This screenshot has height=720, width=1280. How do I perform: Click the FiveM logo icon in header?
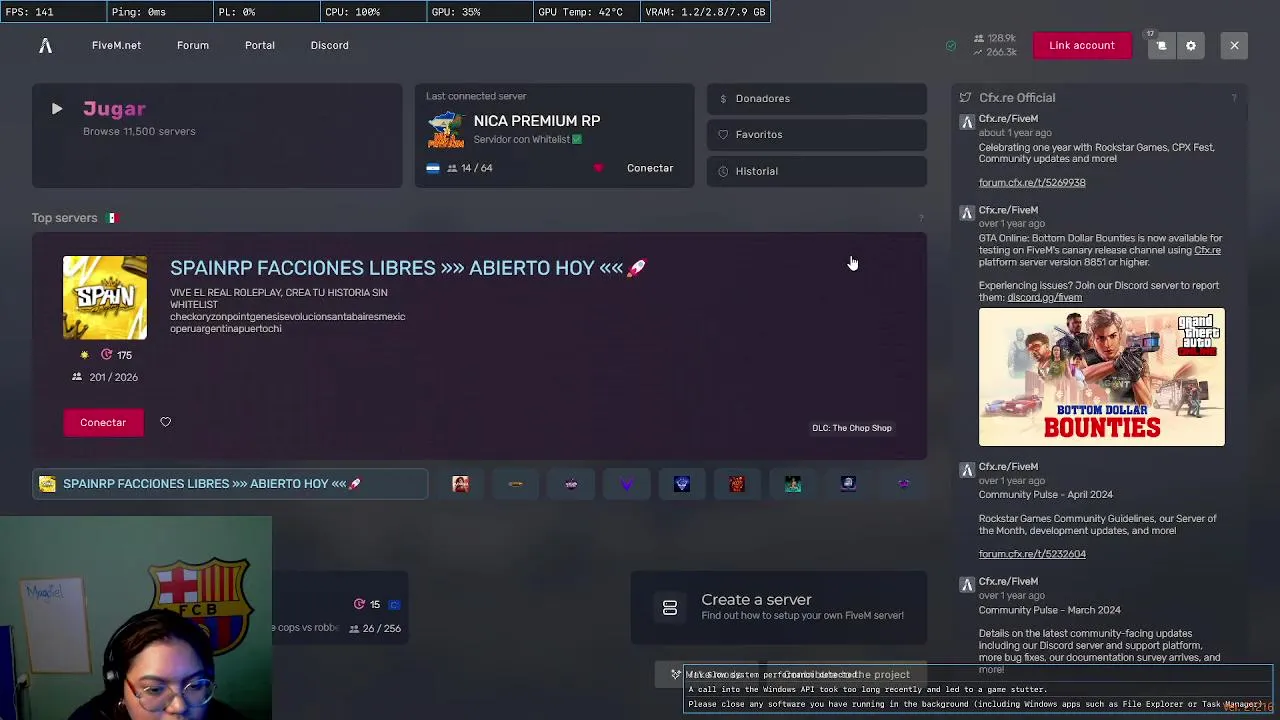point(45,45)
